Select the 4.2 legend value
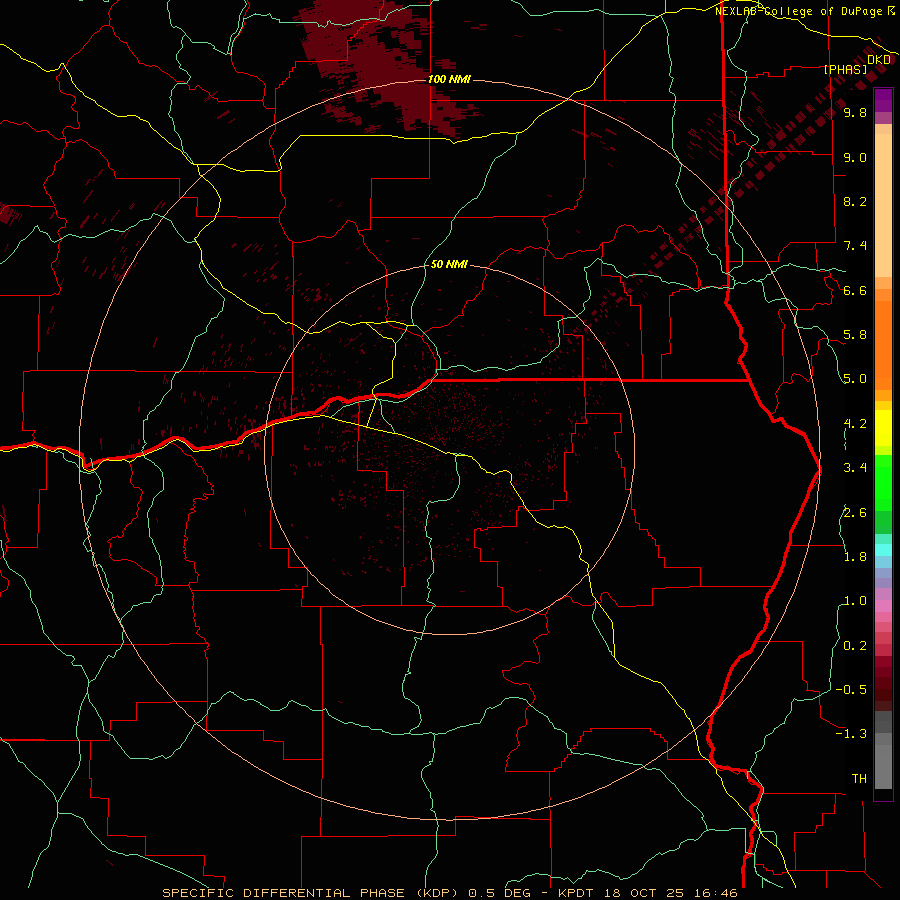The width and height of the screenshot is (900, 900). pyautogui.click(x=855, y=424)
